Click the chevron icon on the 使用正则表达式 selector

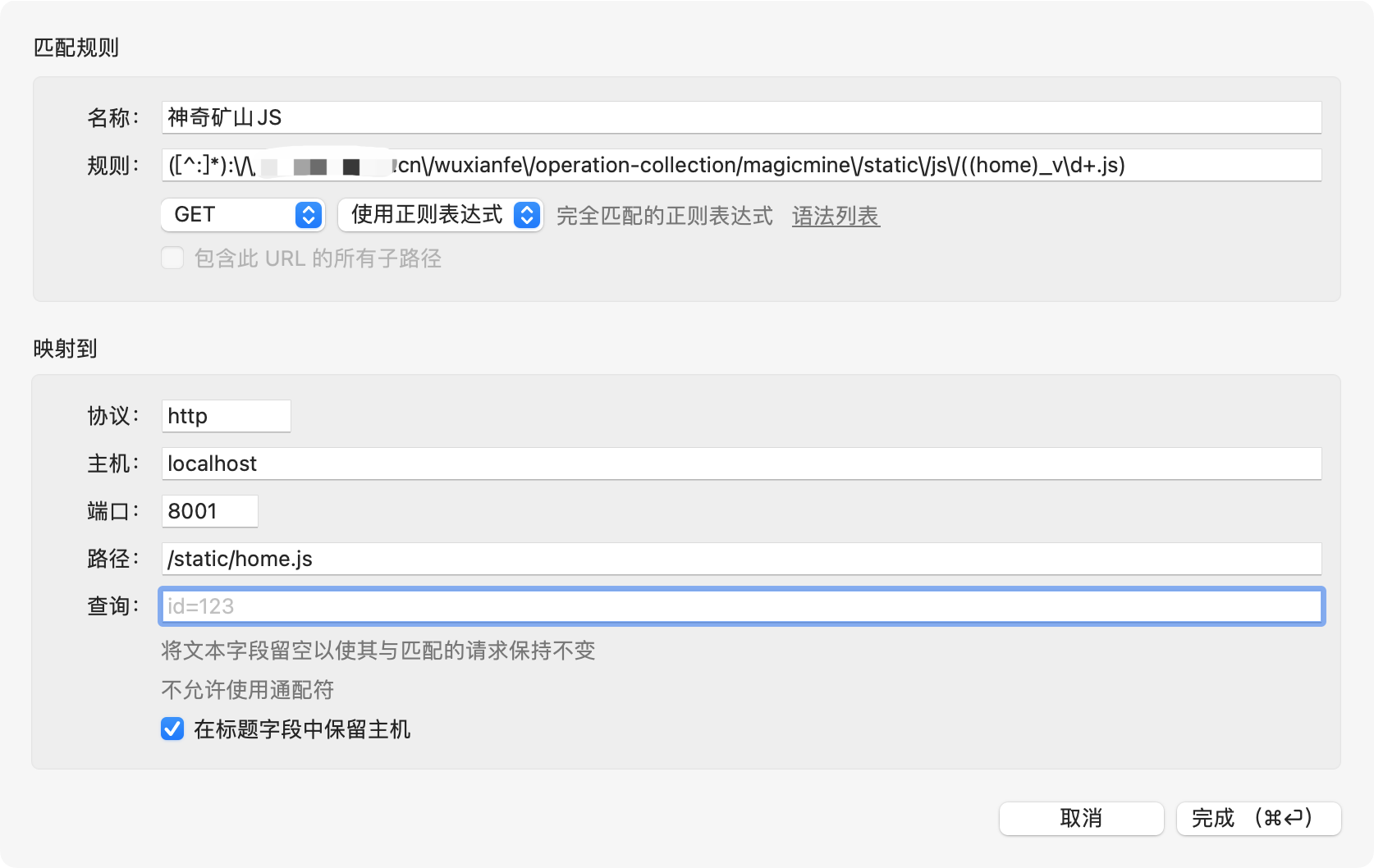coord(529,215)
